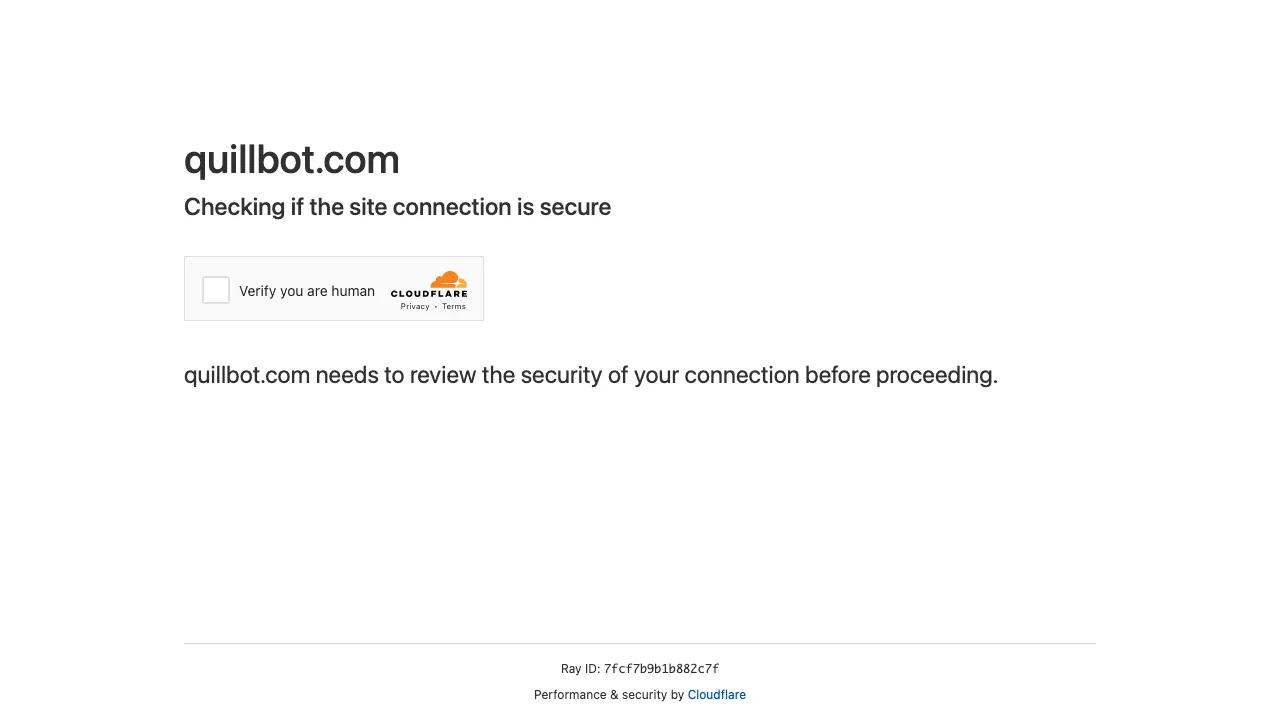Click the CLOUDFLARE wordmark under the cloud
Screen dimensions: 1280x720
click(429, 294)
